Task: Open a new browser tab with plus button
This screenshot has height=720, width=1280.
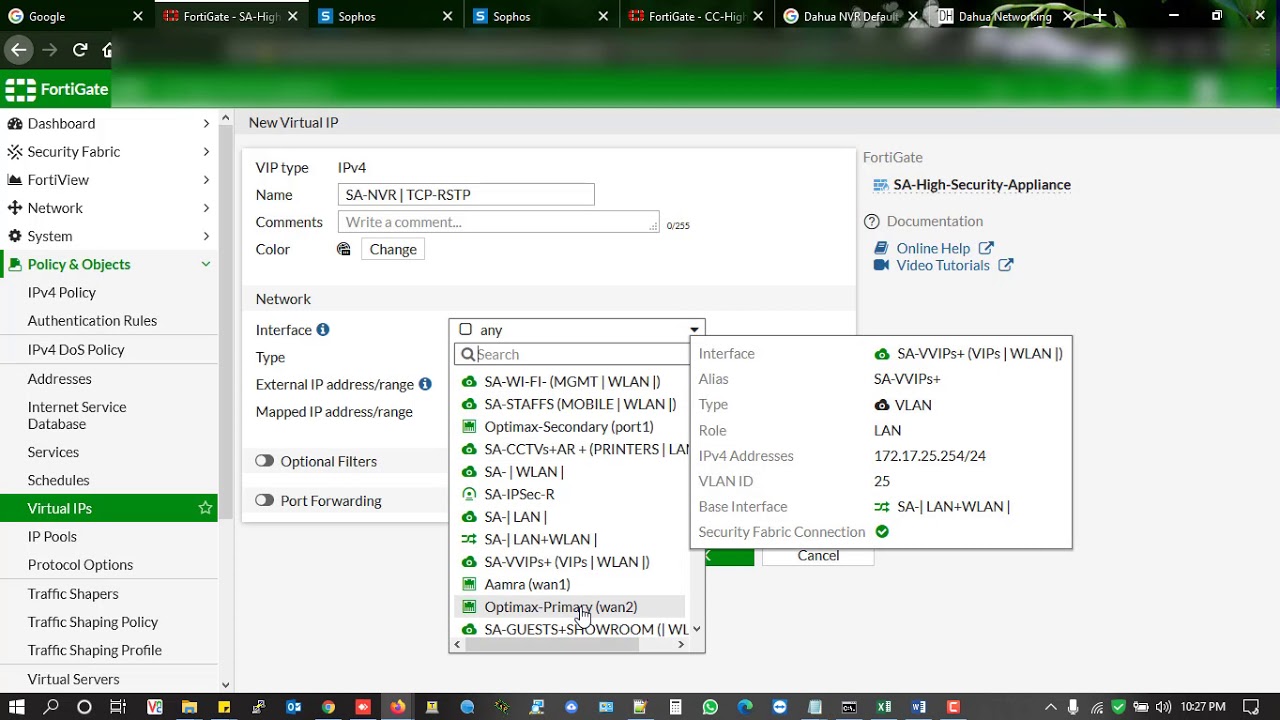Action: tap(1099, 16)
